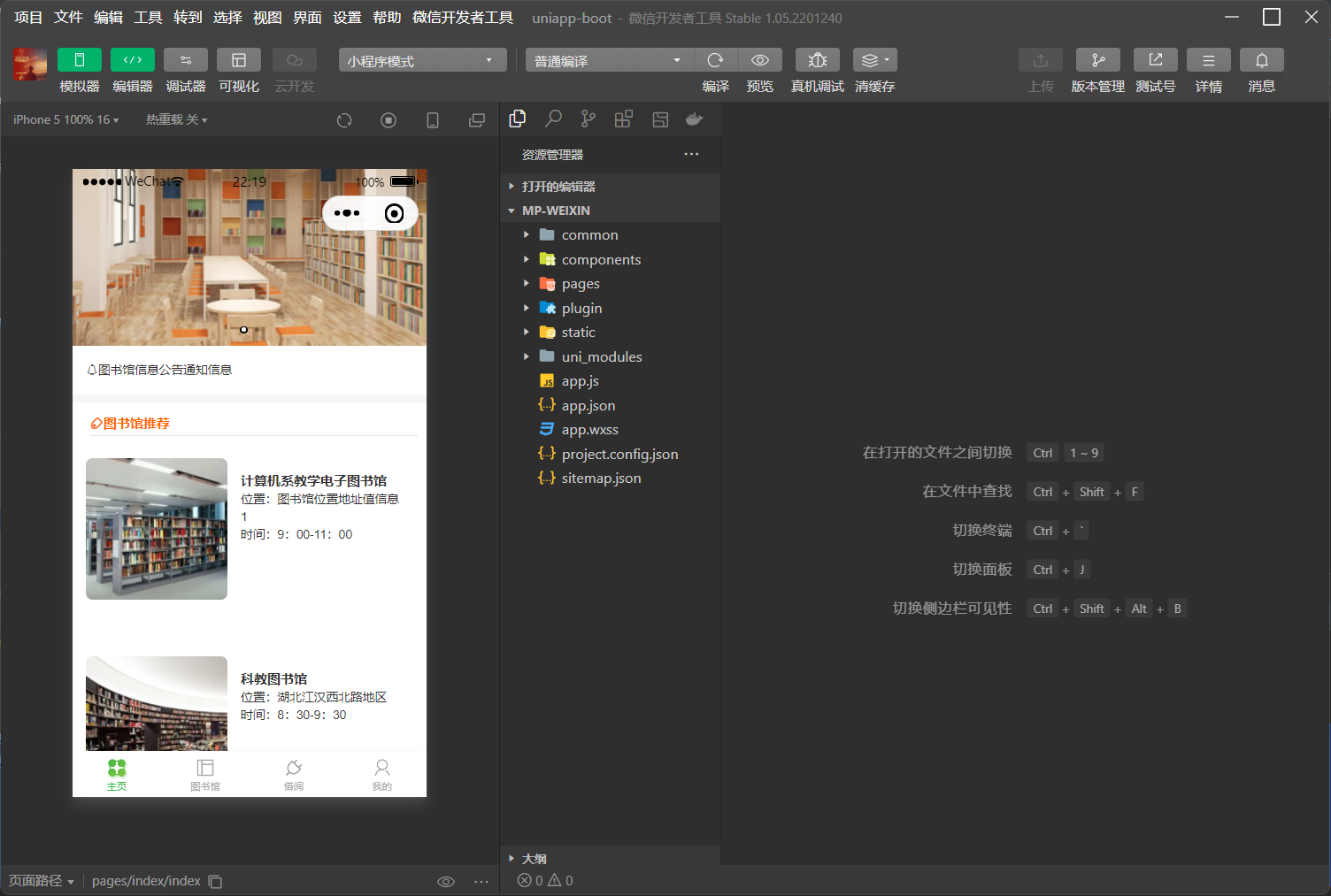This screenshot has width=1331, height=896.
Task: Open the 工具 menu
Action: click(148, 18)
